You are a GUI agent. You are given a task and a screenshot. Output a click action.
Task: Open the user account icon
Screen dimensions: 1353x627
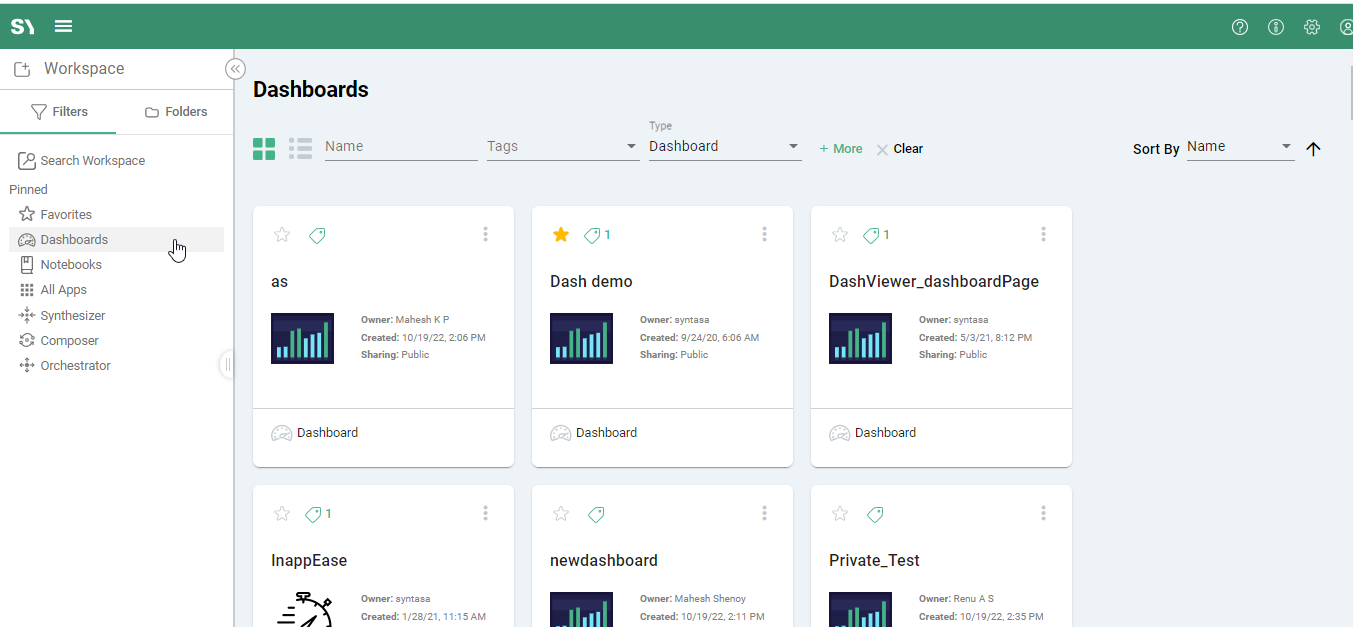(x=1345, y=27)
